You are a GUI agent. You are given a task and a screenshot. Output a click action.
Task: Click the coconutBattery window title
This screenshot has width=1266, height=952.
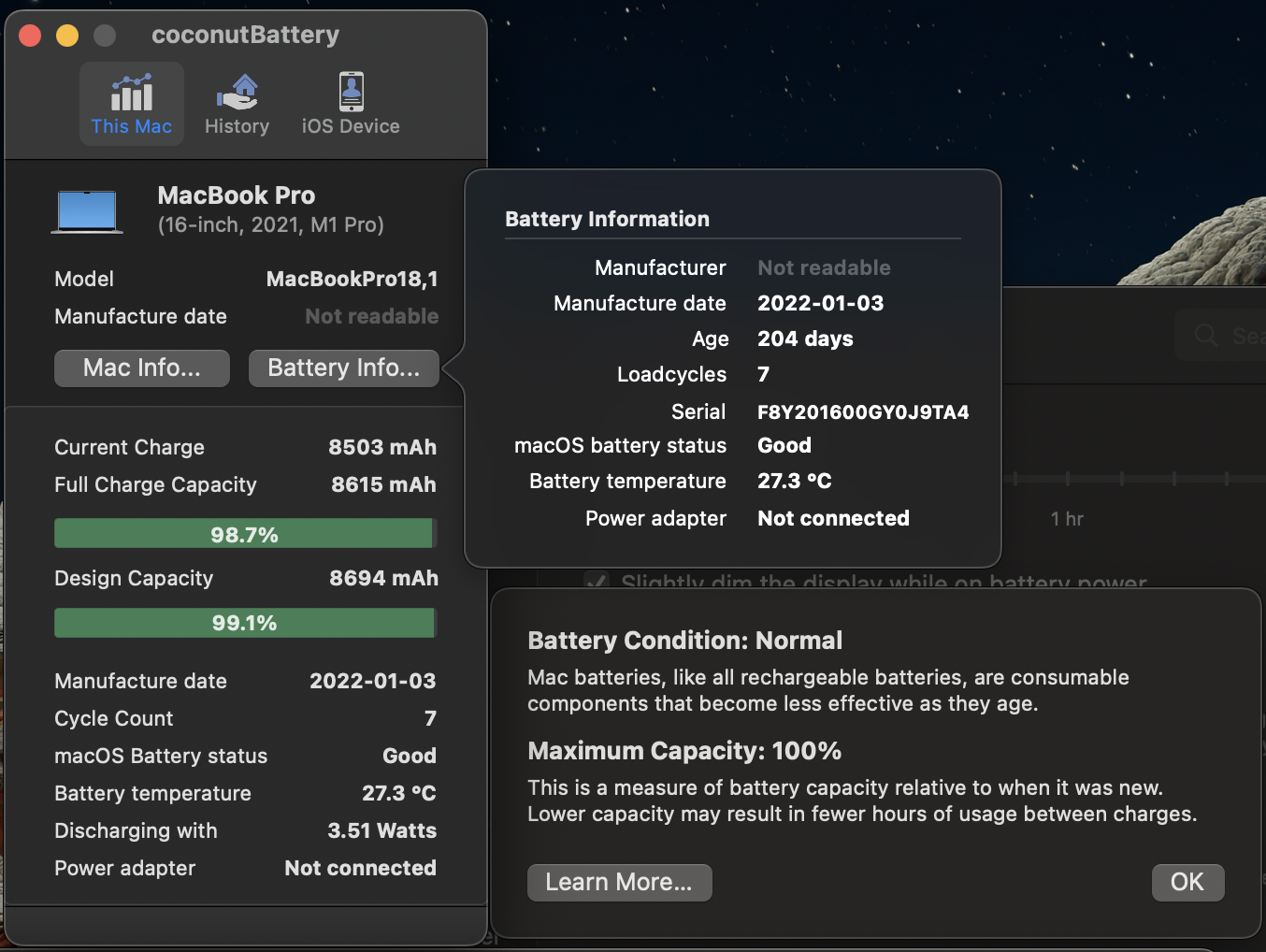[246, 35]
